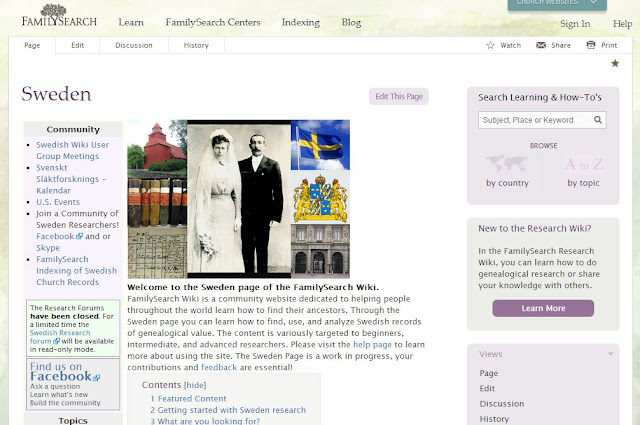This screenshot has width=640, height=425.
Task: Switch to the Edit tab
Action: click(x=78, y=45)
